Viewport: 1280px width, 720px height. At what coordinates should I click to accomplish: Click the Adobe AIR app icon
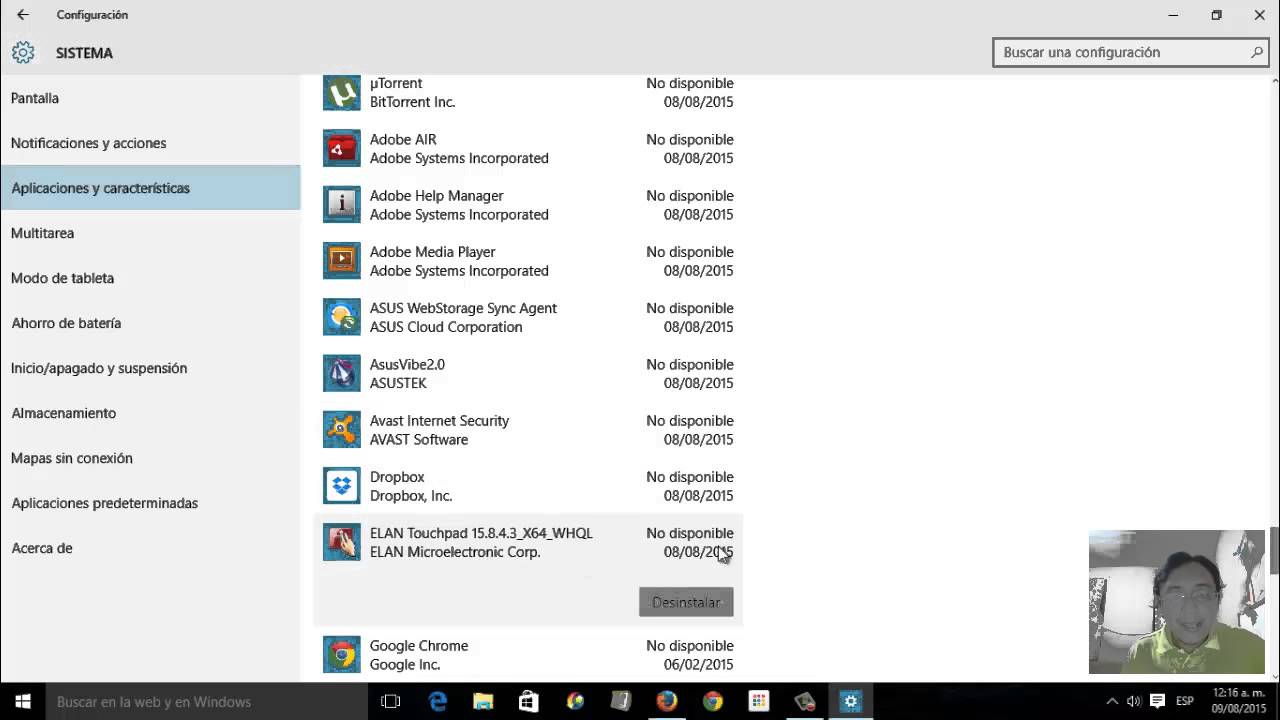pyautogui.click(x=342, y=148)
